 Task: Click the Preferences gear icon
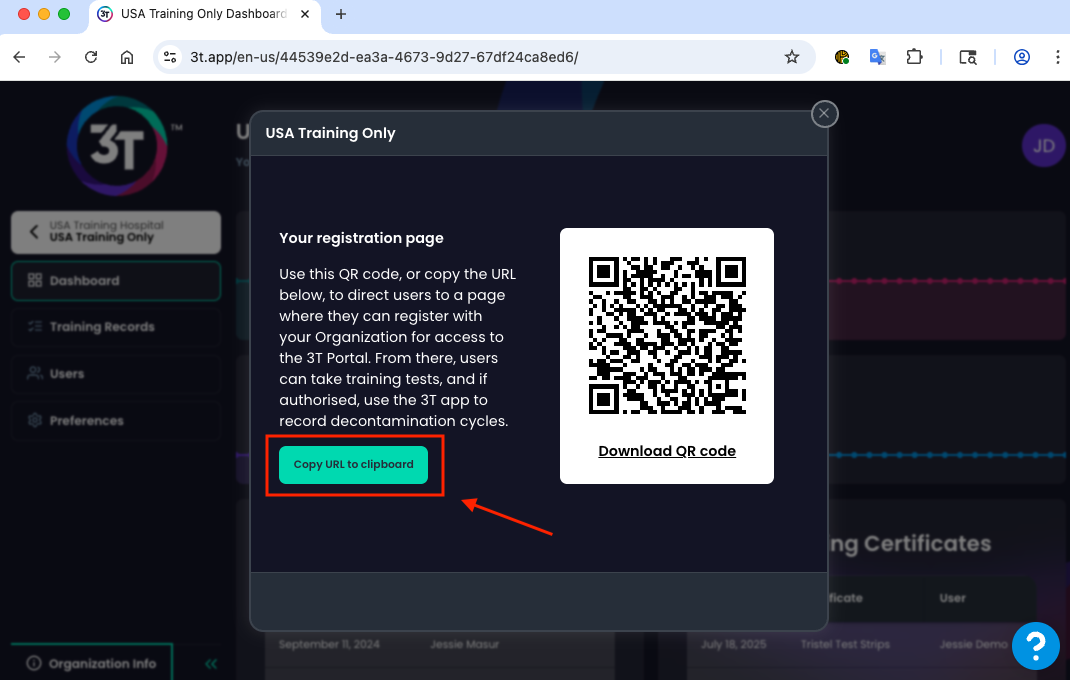tap(35, 420)
